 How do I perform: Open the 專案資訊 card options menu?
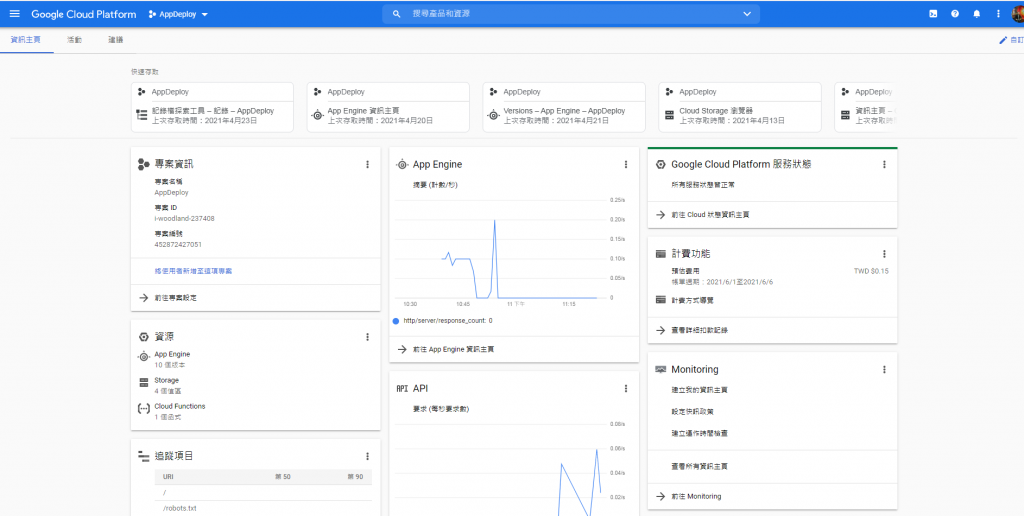tap(367, 165)
